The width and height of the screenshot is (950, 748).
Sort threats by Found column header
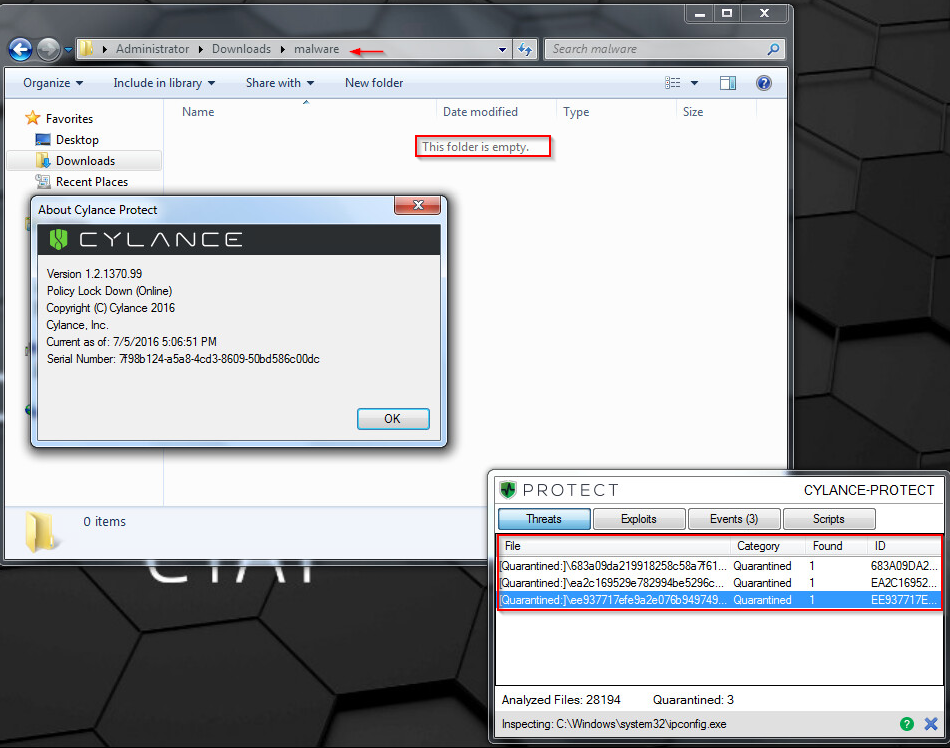pos(835,546)
